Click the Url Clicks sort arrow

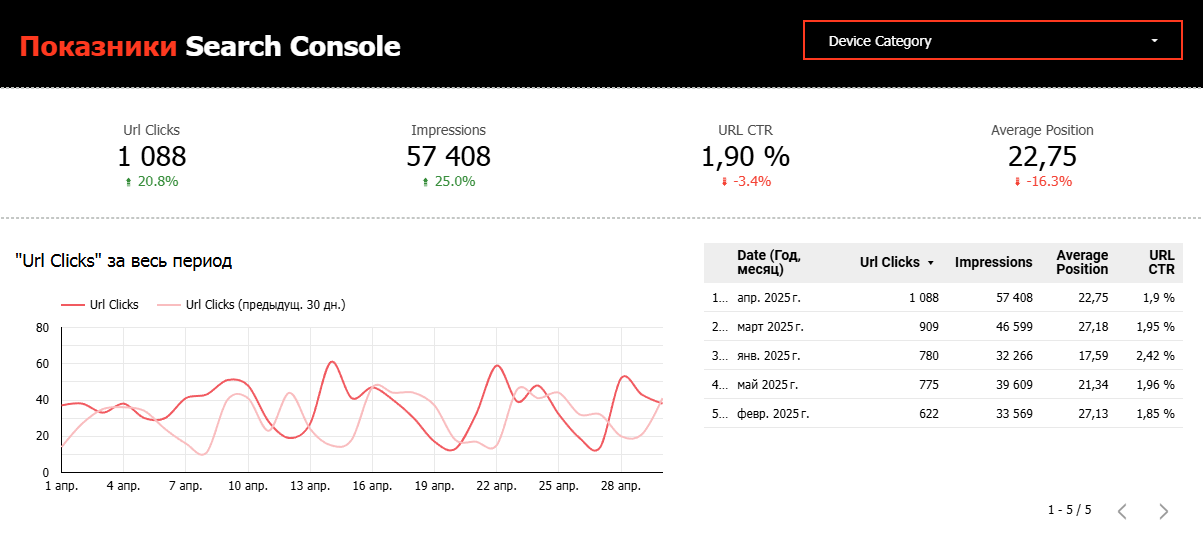pos(931,263)
